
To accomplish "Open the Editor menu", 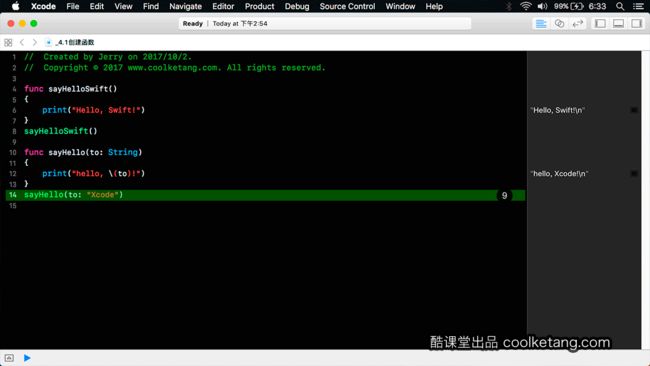I will [x=223, y=6].
